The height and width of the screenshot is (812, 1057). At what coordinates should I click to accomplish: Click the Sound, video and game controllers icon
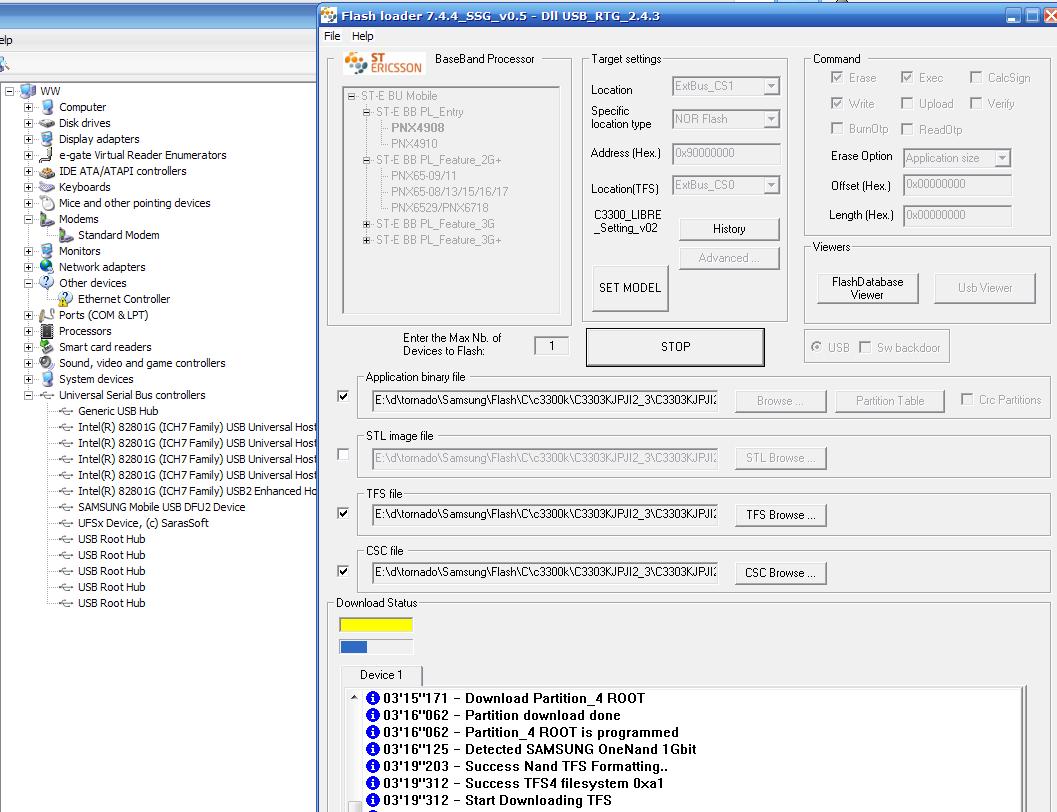[47, 363]
